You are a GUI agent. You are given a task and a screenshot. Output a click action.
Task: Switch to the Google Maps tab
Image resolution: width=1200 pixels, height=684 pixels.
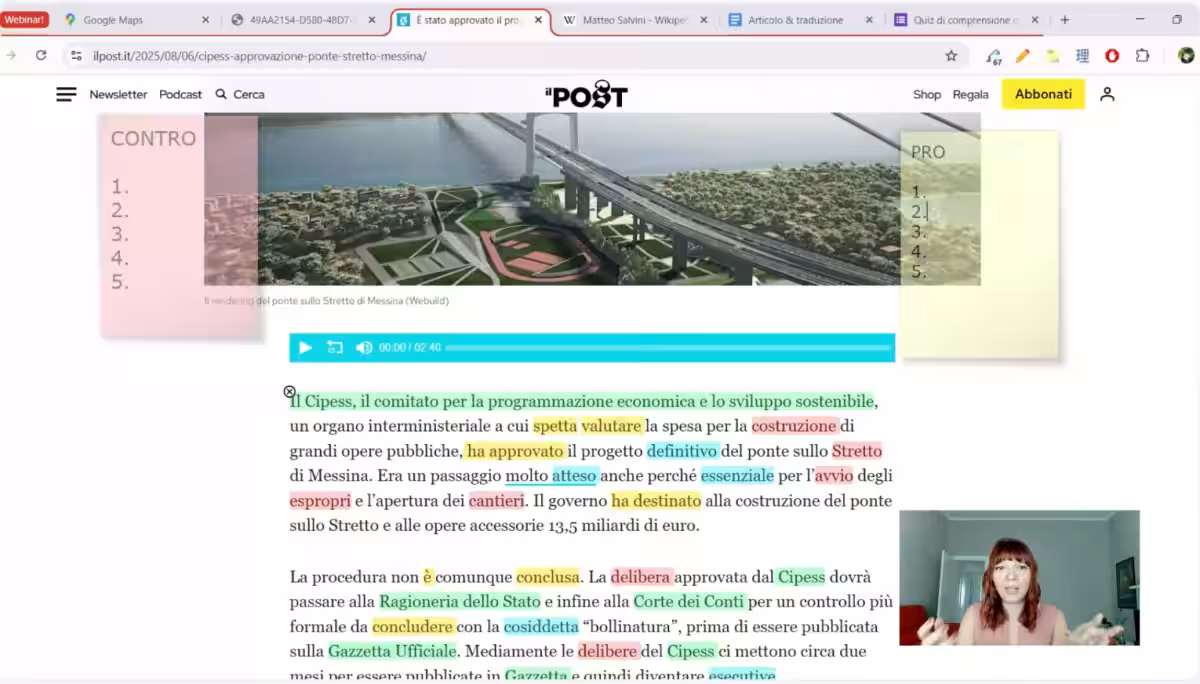point(130,20)
